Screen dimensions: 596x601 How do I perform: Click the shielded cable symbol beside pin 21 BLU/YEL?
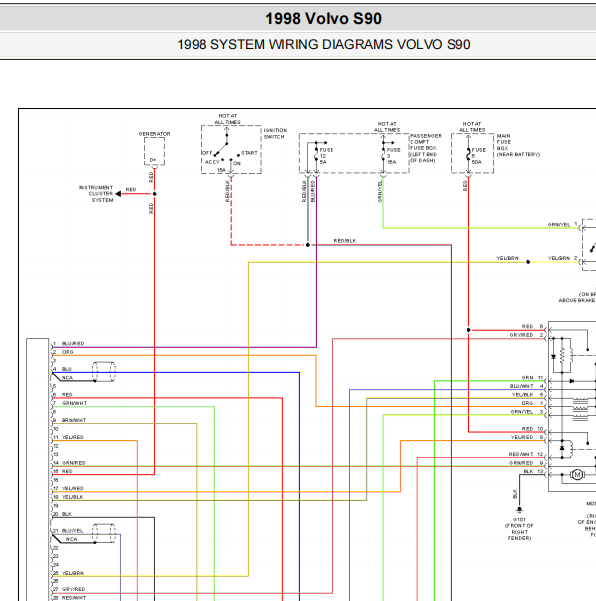click(x=103, y=533)
